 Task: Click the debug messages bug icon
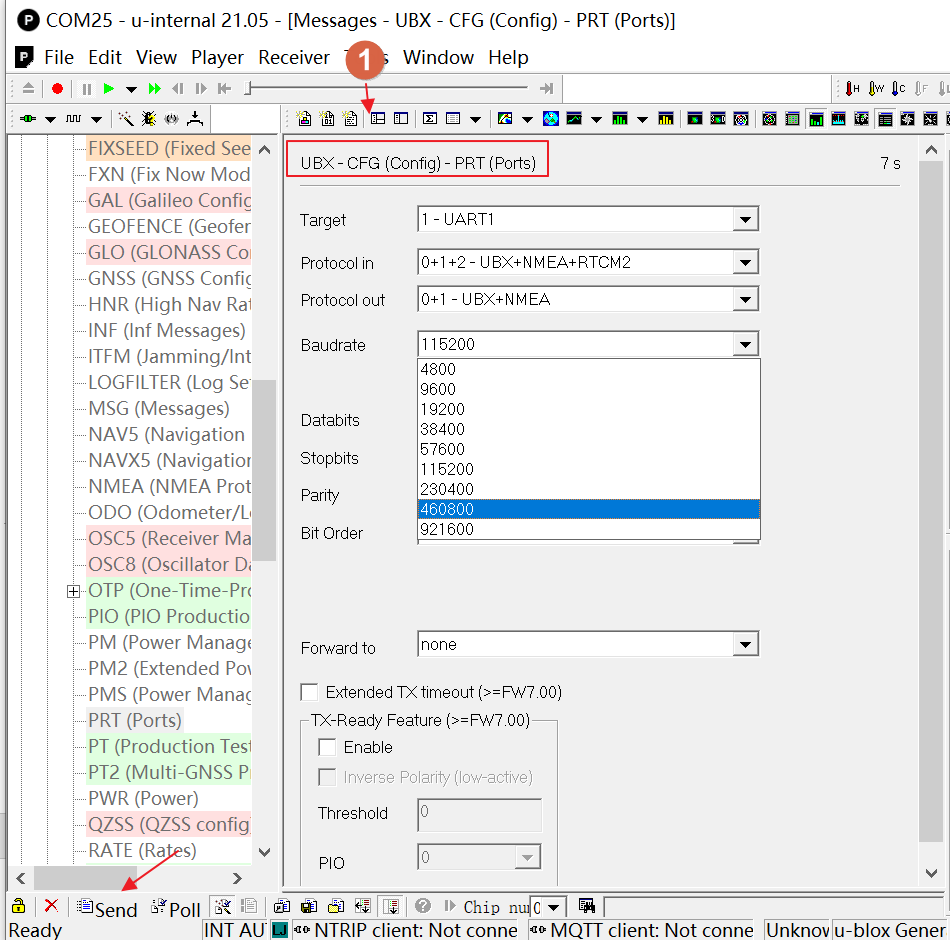[x=149, y=119]
